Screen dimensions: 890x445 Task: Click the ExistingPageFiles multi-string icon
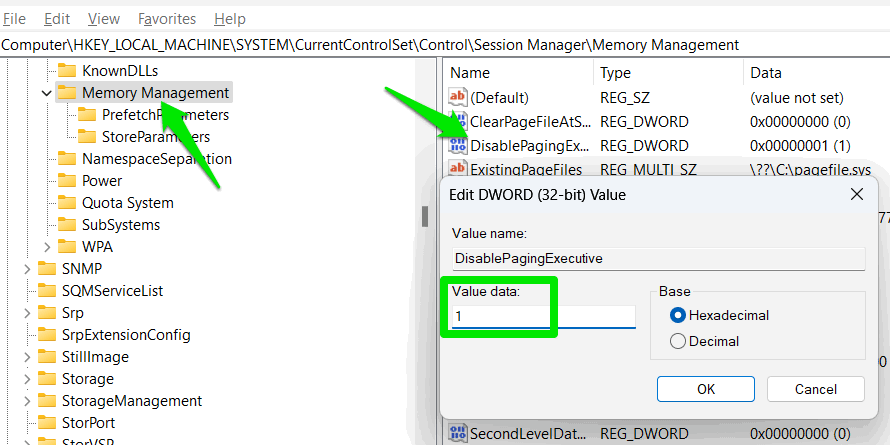coord(459,169)
